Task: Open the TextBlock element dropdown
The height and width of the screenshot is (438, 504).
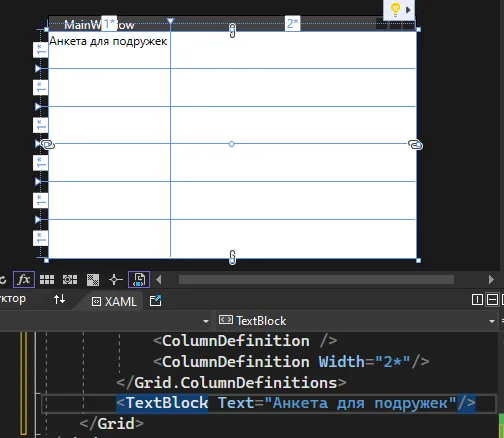Action: click(357, 321)
